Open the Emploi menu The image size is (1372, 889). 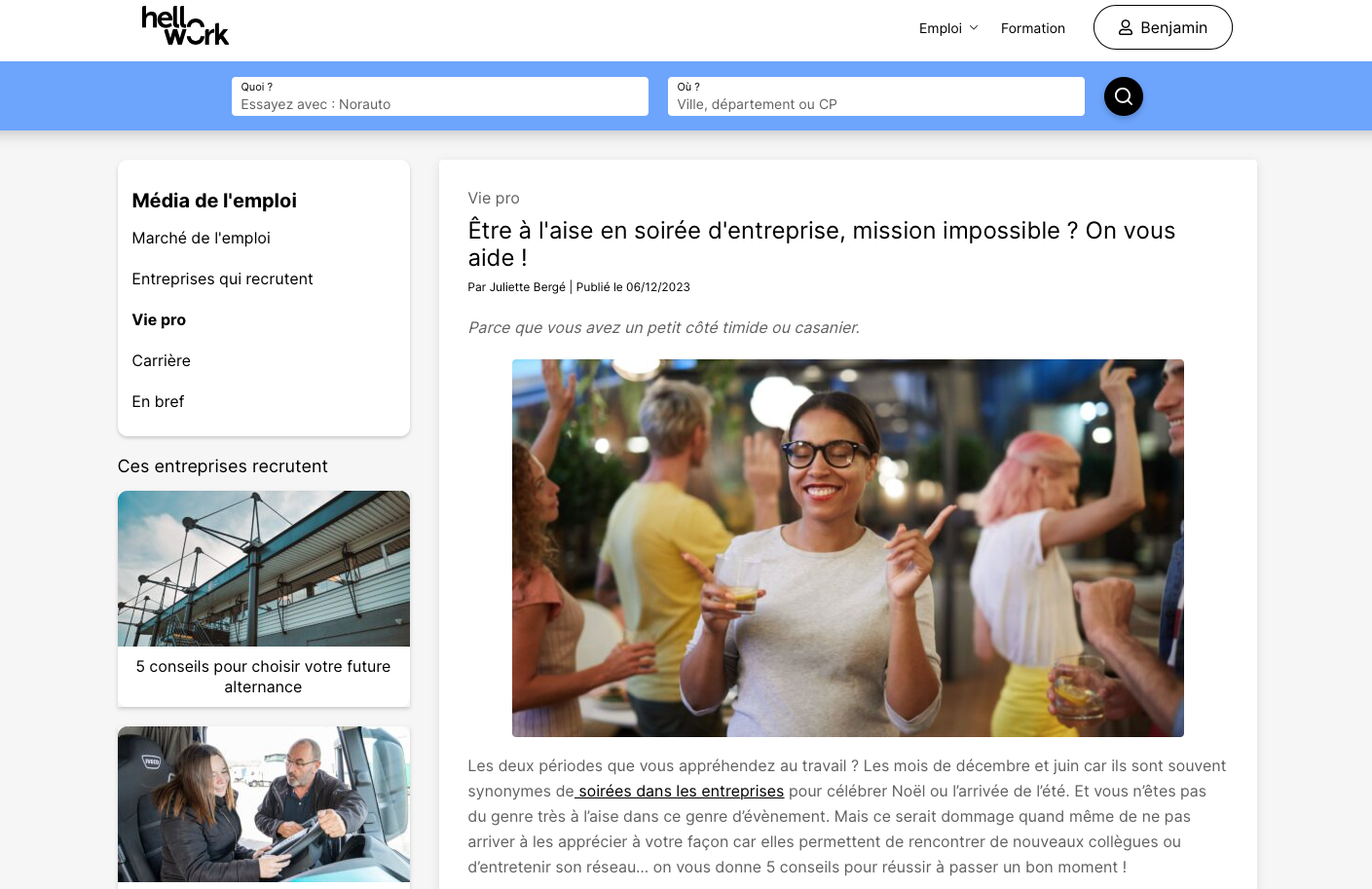click(x=947, y=28)
